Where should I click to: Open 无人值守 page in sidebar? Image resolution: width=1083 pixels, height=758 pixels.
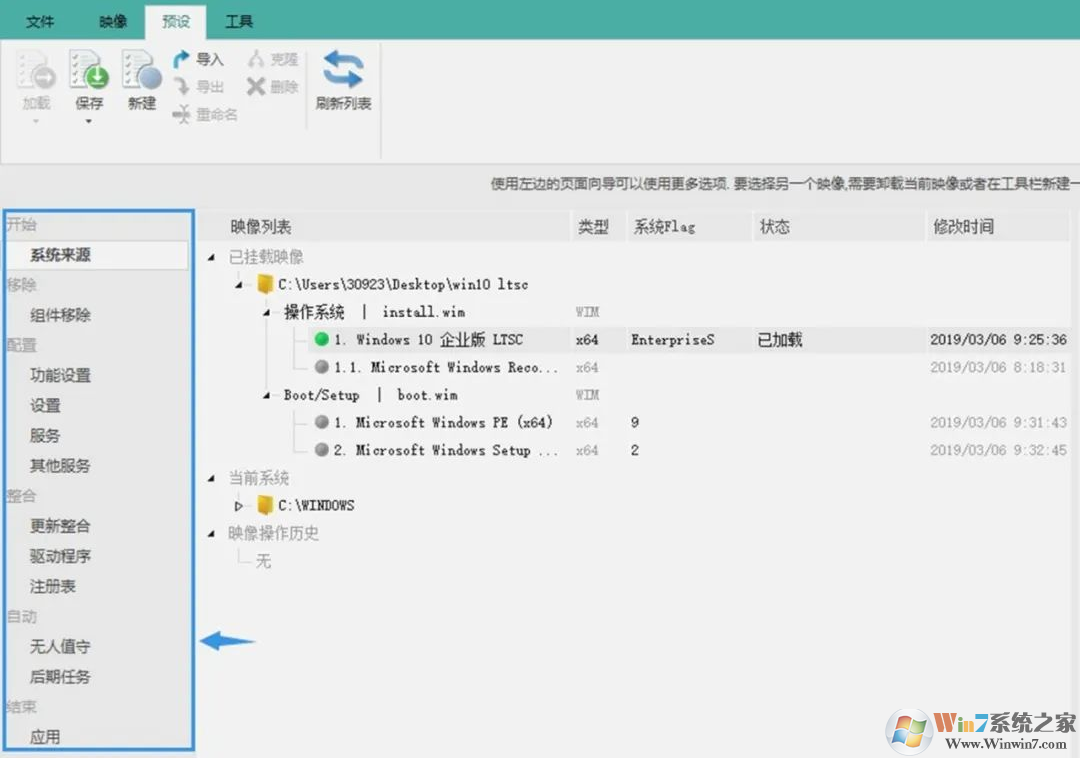point(60,647)
